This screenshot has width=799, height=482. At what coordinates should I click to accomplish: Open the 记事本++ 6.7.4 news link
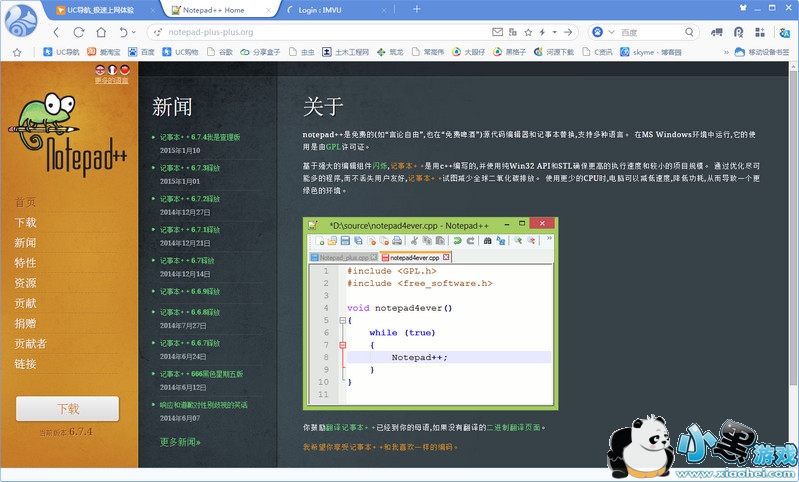[x=200, y=137]
